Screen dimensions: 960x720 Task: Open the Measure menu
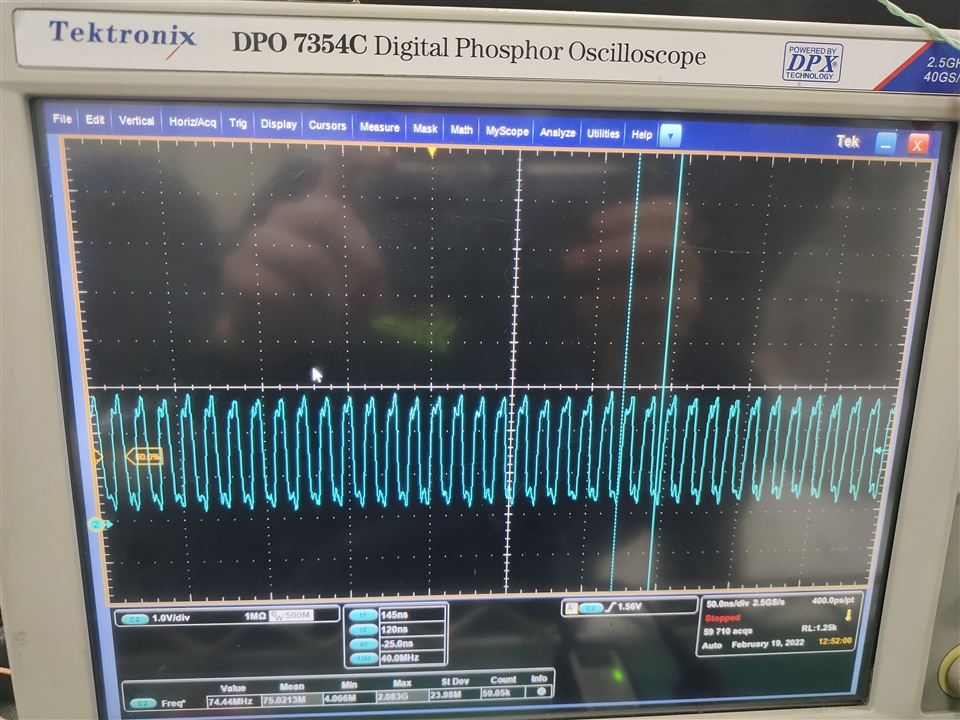click(x=380, y=127)
